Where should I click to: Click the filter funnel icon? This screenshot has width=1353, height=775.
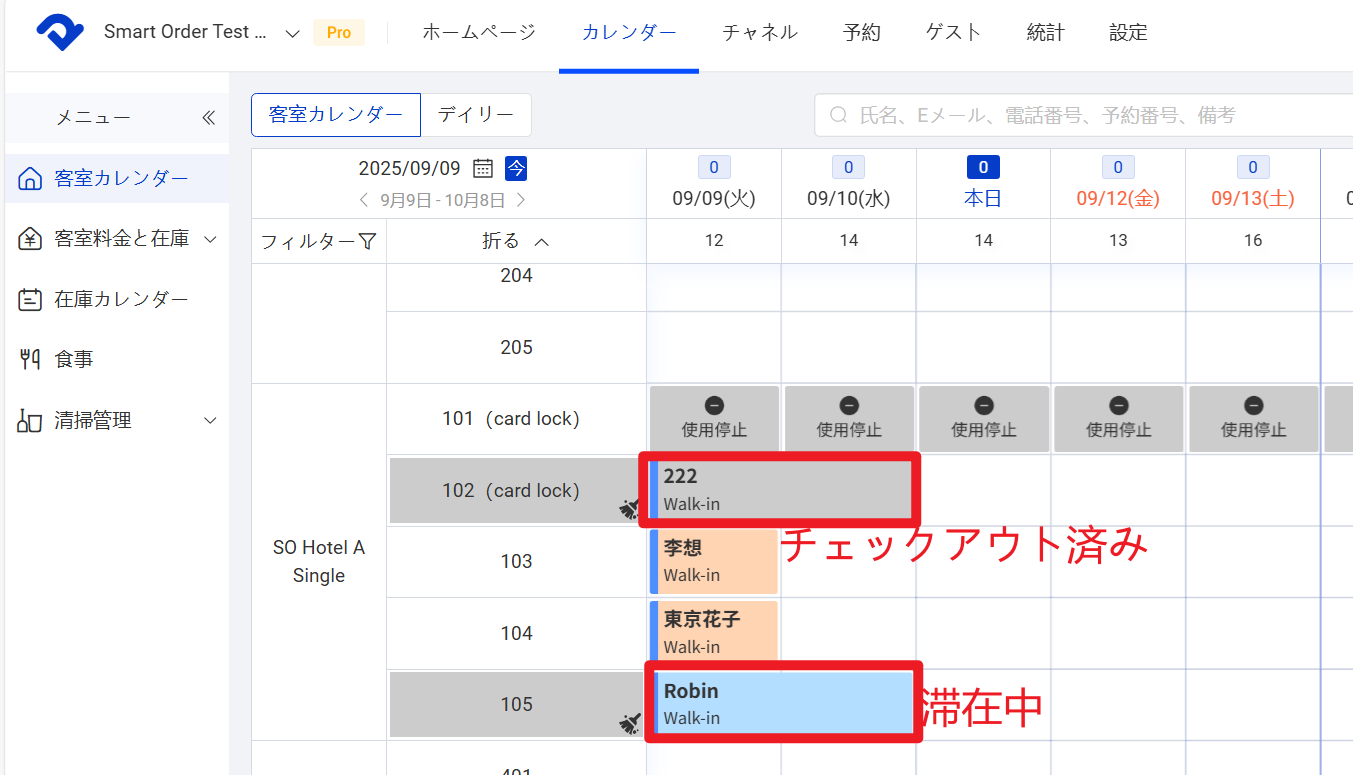pyautogui.click(x=367, y=241)
